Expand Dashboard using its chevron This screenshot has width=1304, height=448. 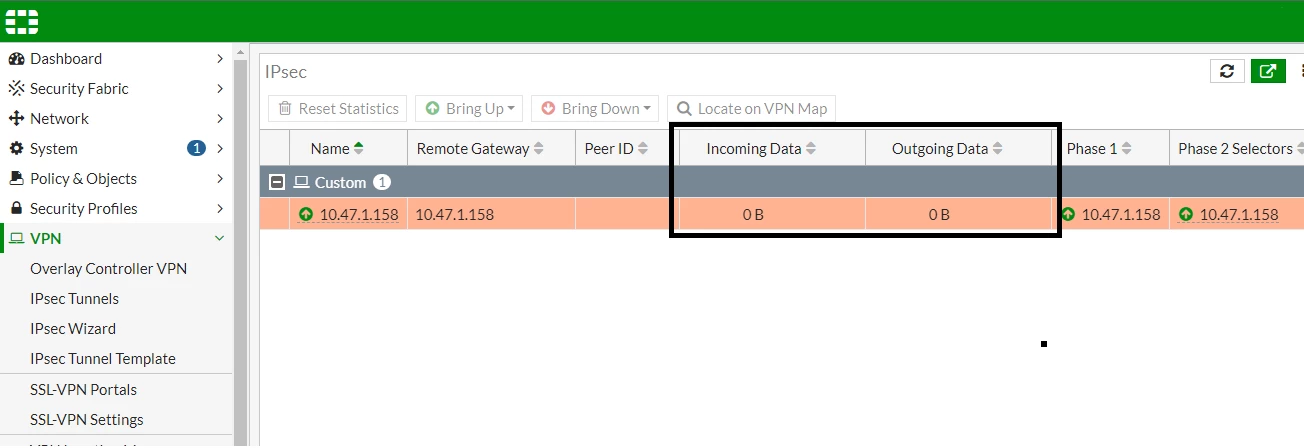219,59
